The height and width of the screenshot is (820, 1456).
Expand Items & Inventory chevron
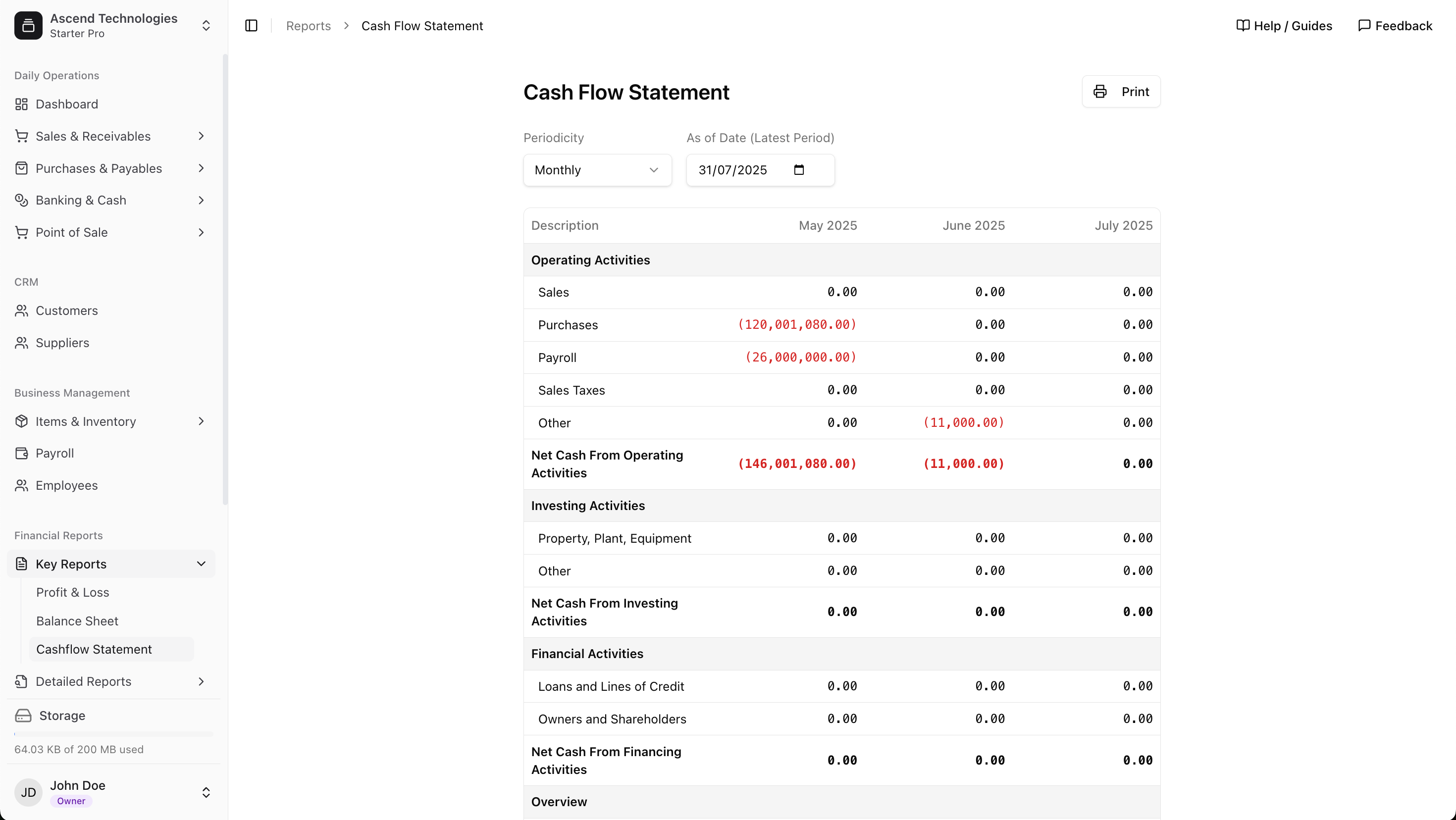pyautogui.click(x=201, y=421)
